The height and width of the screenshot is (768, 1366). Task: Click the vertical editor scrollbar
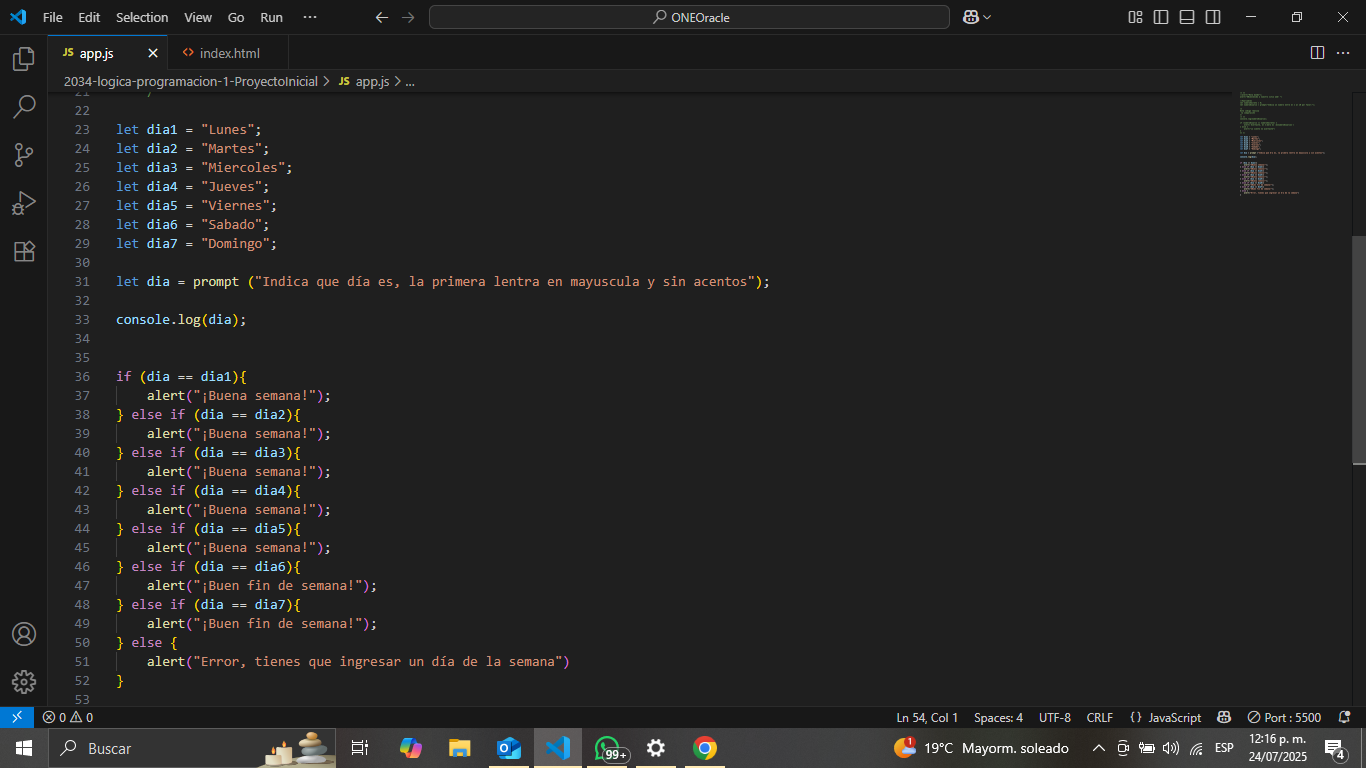click(x=1359, y=350)
